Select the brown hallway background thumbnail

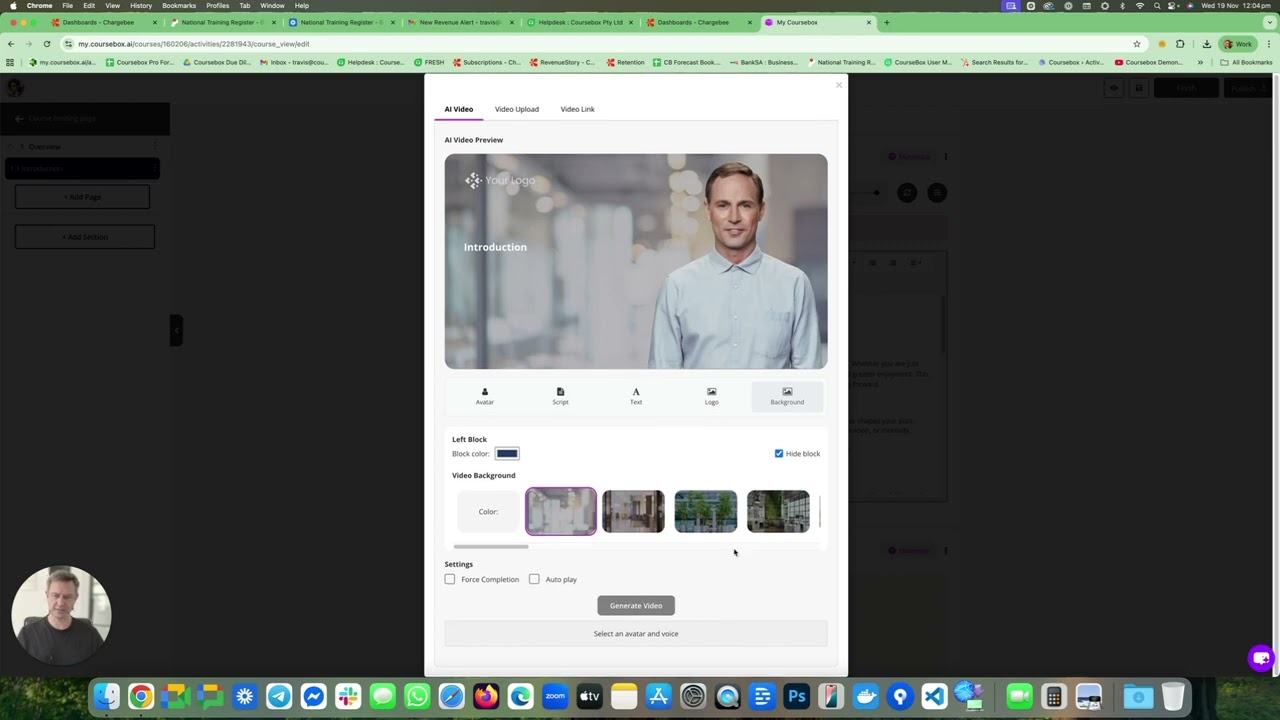click(x=633, y=512)
